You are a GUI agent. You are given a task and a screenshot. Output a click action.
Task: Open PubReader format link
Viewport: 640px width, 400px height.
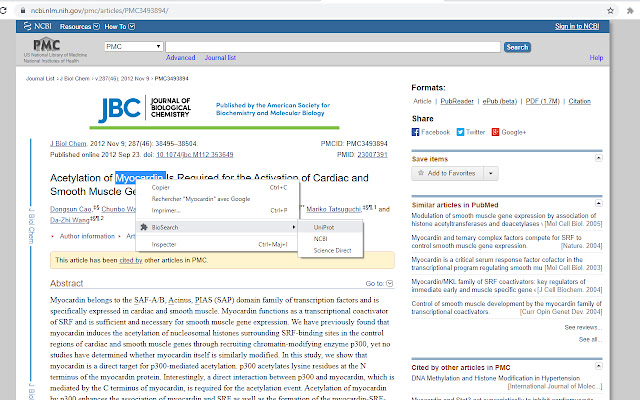457,101
